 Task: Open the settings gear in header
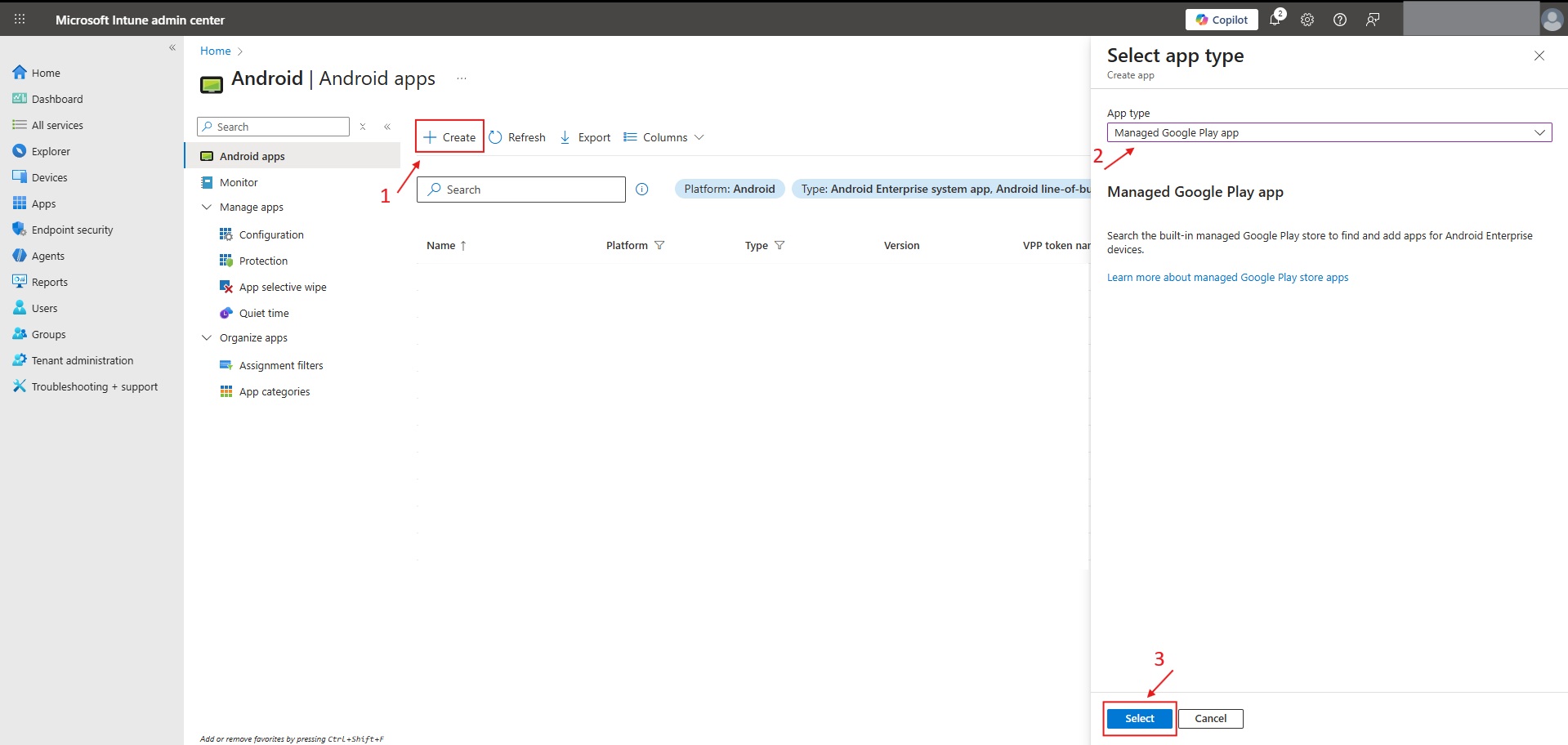click(1307, 20)
